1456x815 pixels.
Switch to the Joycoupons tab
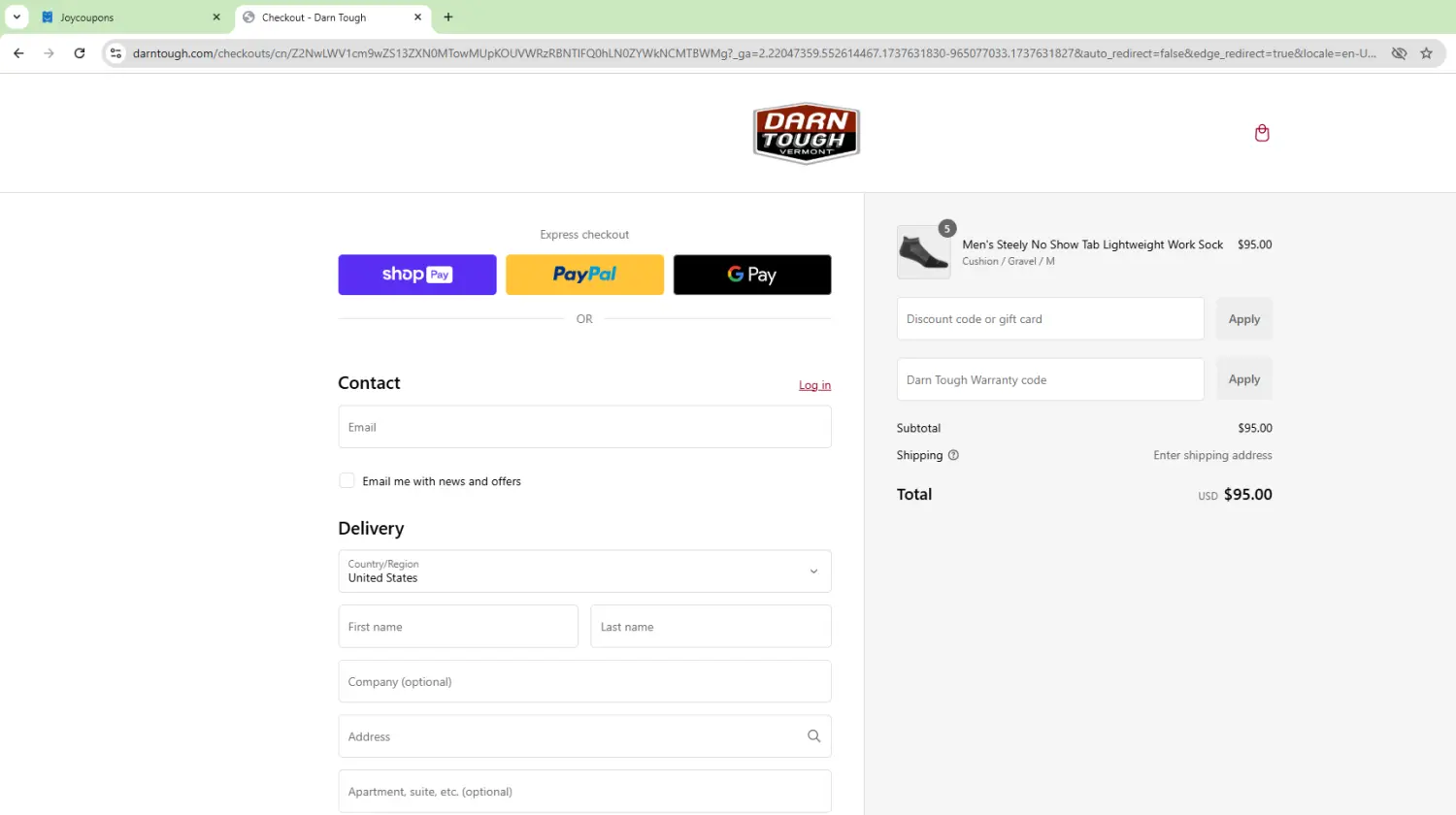tap(131, 17)
